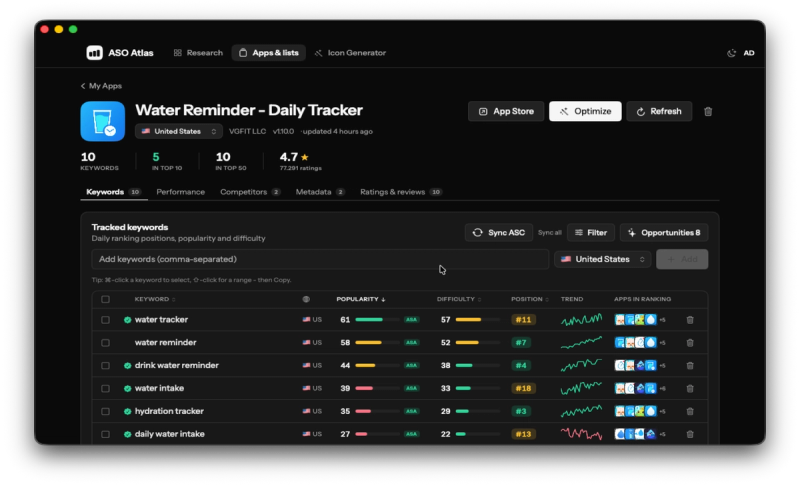800x486 pixels.
Task: Delete the daily water intake keyword
Action: click(690, 434)
